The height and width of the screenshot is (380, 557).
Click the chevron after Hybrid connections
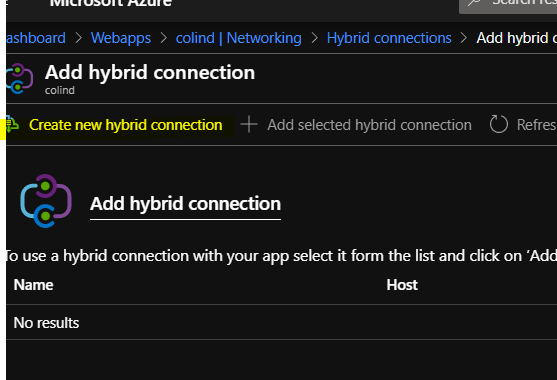pyautogui.click(x=464, y=38)
